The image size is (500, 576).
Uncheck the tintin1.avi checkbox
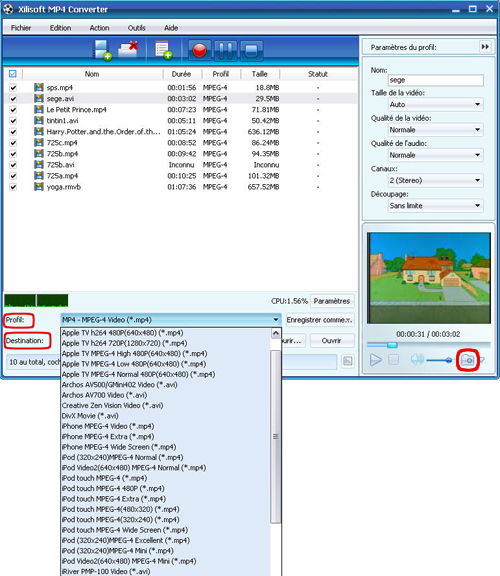point(13,121)
